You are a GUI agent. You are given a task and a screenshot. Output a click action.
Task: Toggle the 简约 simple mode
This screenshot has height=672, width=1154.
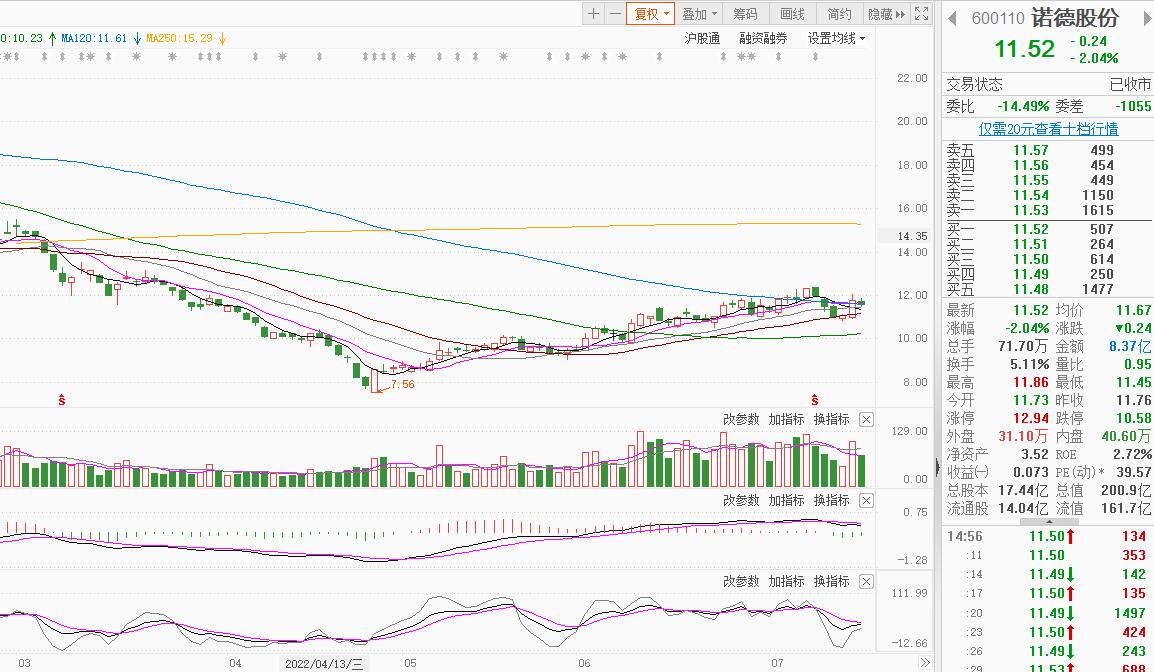839,13
